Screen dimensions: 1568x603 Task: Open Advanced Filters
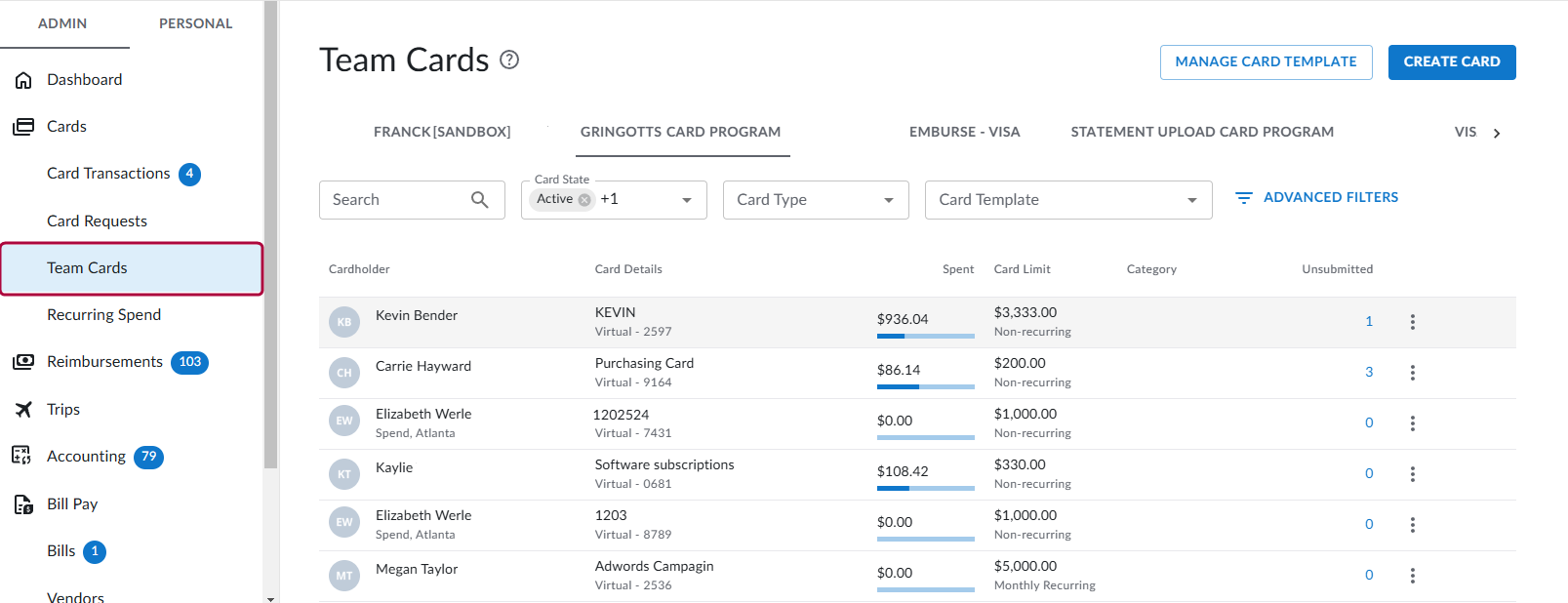[1316, 197]
